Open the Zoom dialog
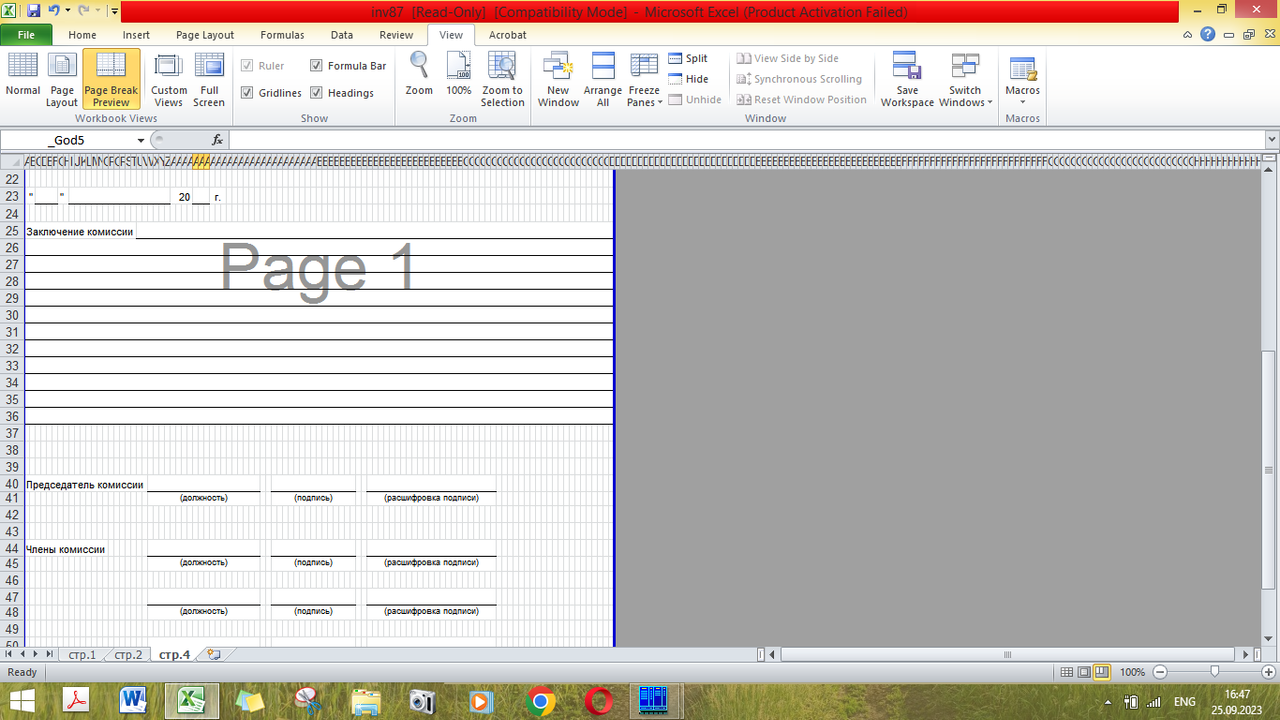The width and height of the screenshot is (1280, 720). (x=419, y=74)
